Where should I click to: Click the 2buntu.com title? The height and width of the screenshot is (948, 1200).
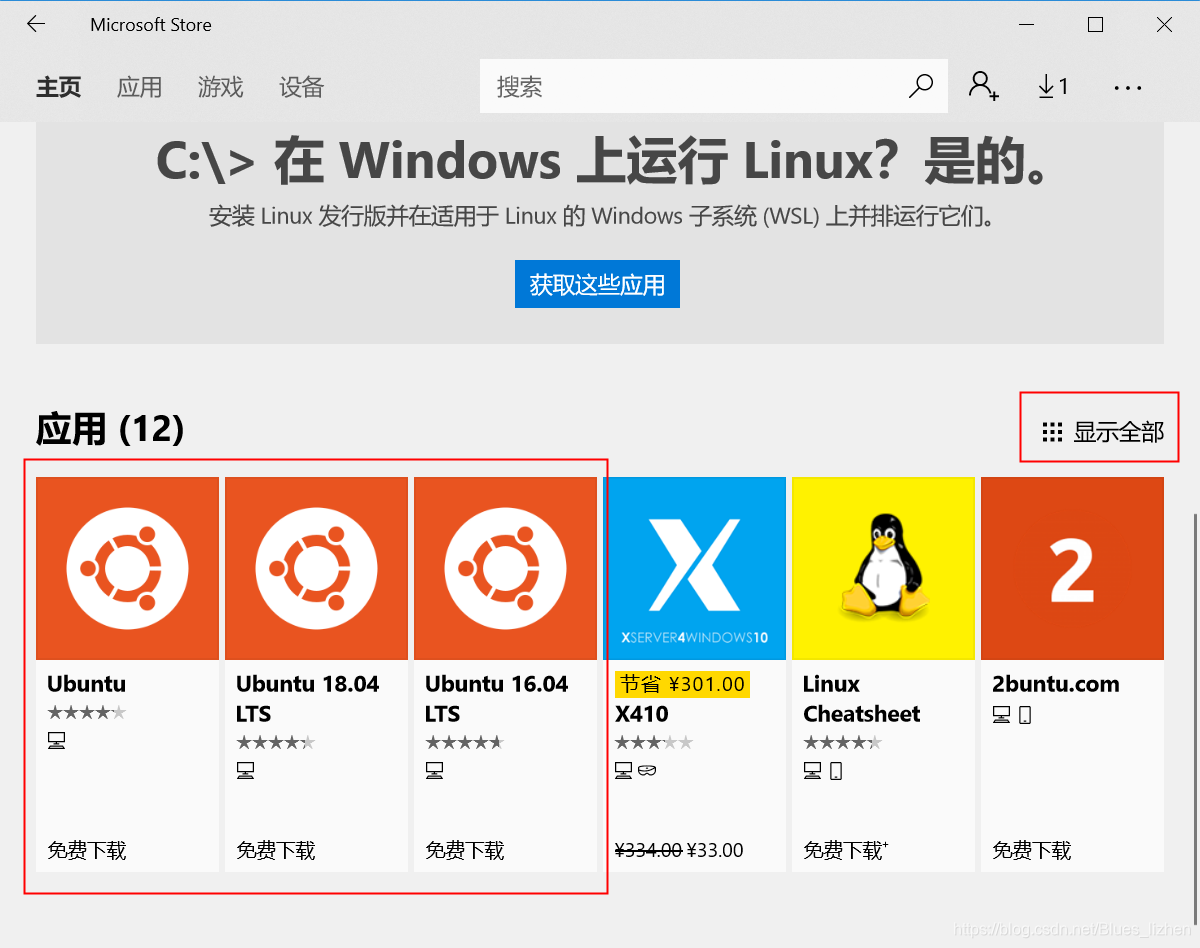tap(1055, 684)
